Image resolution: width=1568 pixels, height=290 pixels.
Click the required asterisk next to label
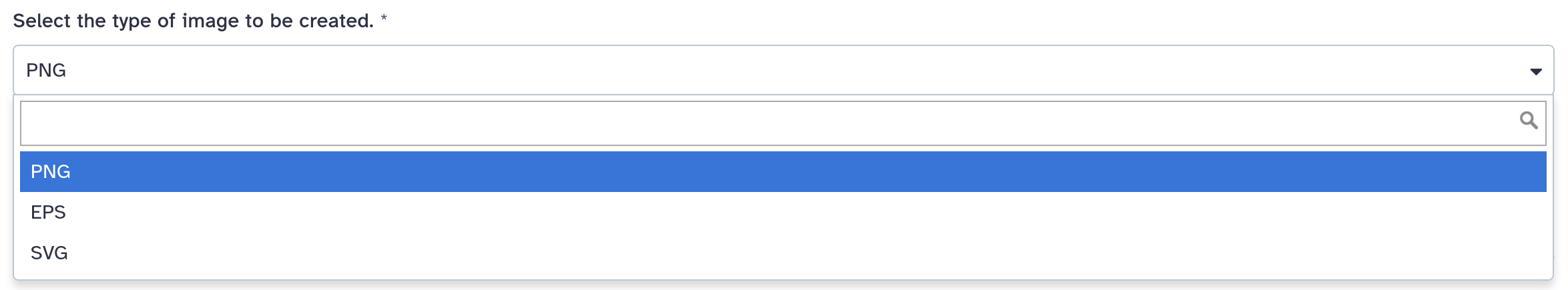tap(384, 18)
